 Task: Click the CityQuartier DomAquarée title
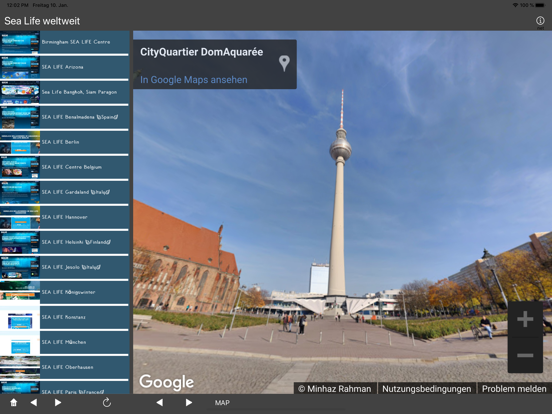[x=201, y=52]
